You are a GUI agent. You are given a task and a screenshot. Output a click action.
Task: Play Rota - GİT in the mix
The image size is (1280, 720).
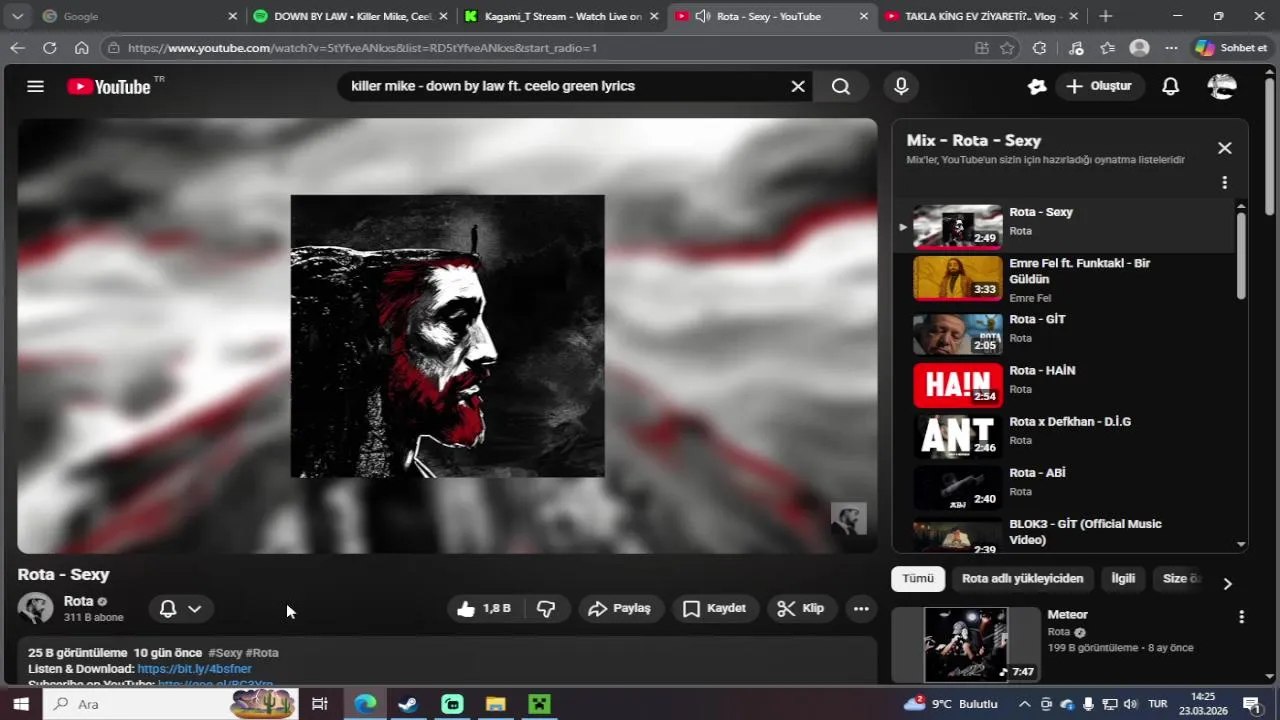coord(1065,334)
